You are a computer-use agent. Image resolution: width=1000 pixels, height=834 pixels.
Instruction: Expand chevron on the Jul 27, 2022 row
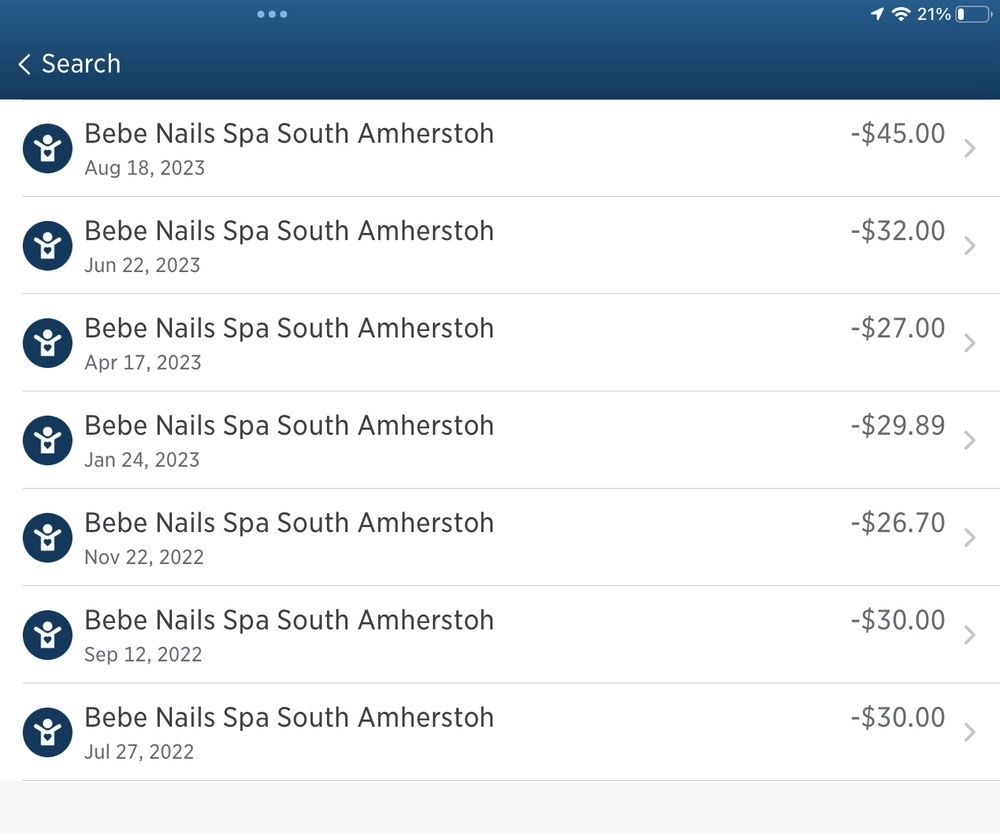click(969, 732)
